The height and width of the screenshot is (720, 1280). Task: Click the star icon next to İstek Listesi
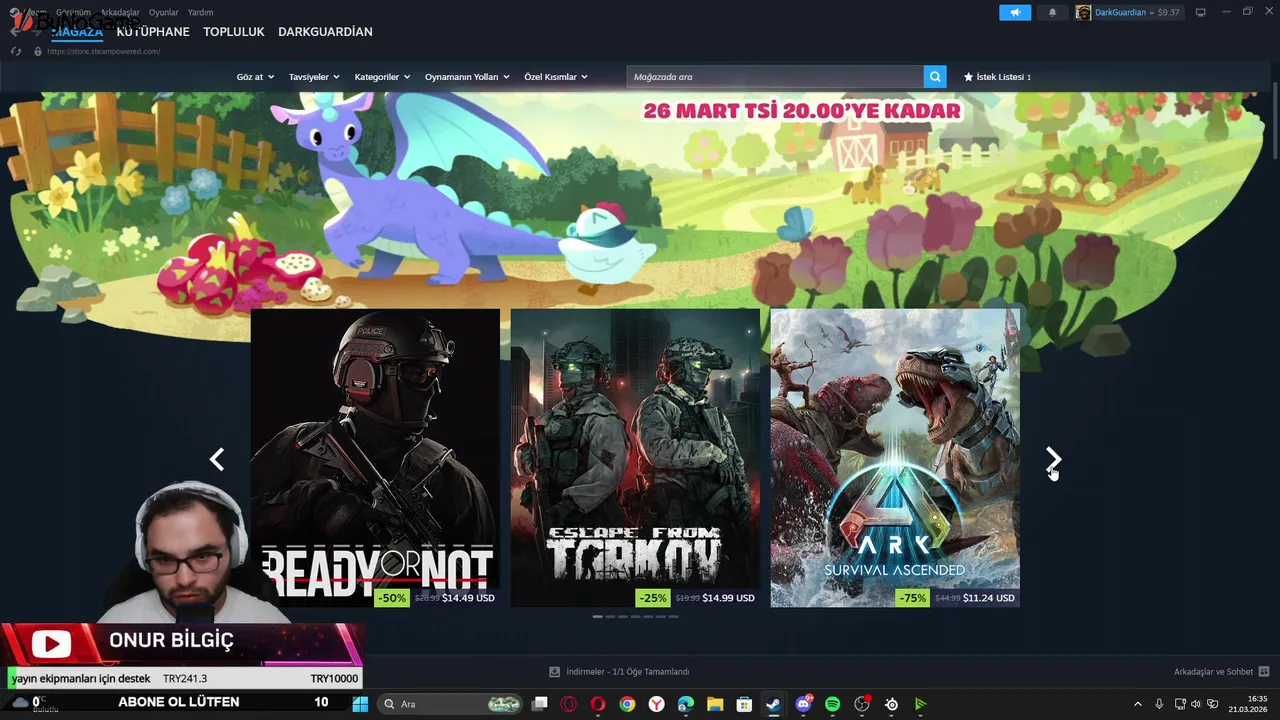(968, 77)
